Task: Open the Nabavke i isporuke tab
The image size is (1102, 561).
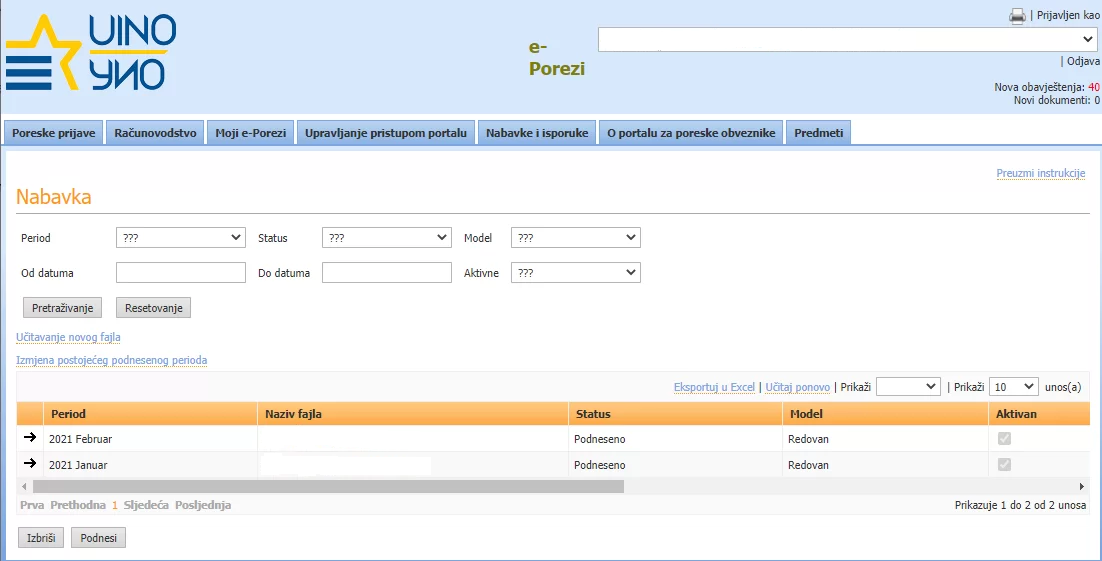Action: [x=537, y=133]
